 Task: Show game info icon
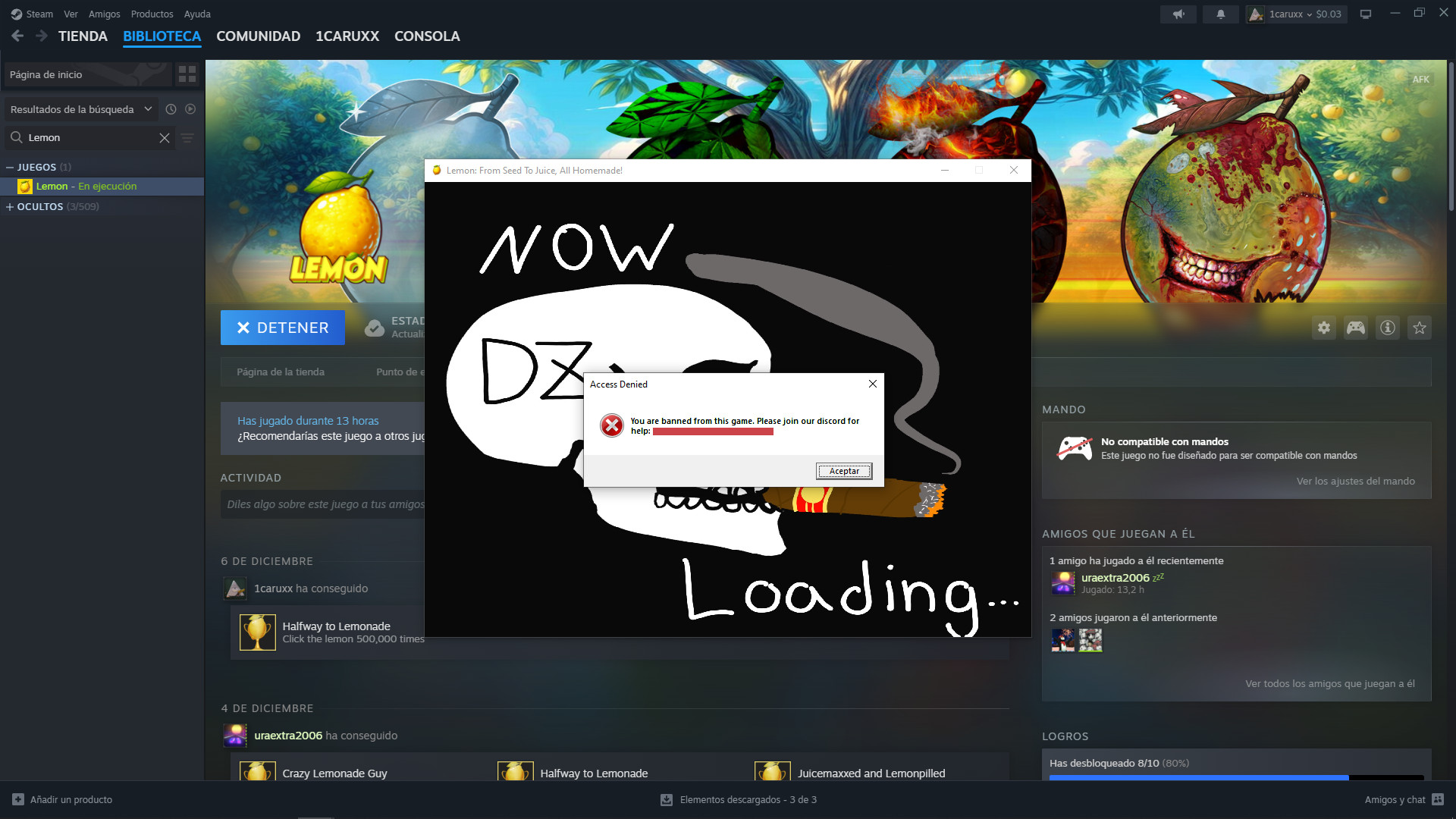pyautogui.click(x=1388, y=328)
